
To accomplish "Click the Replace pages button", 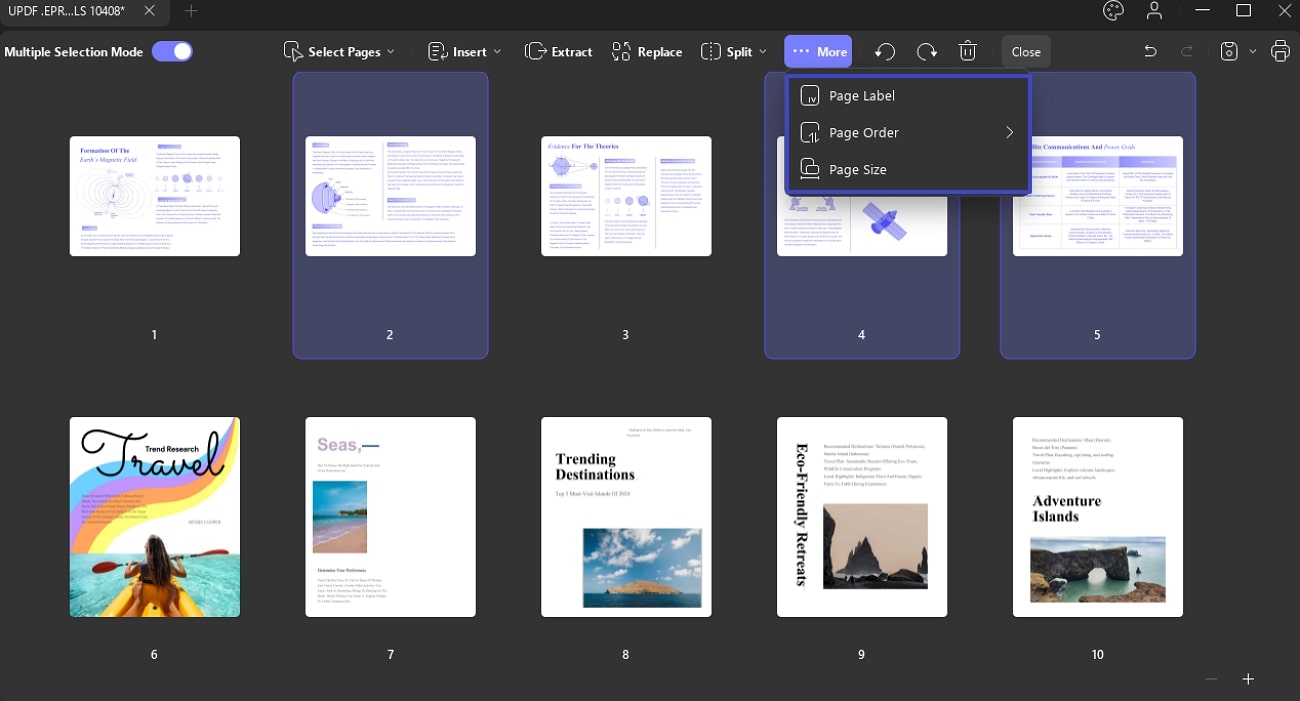I will coord(647,51).
